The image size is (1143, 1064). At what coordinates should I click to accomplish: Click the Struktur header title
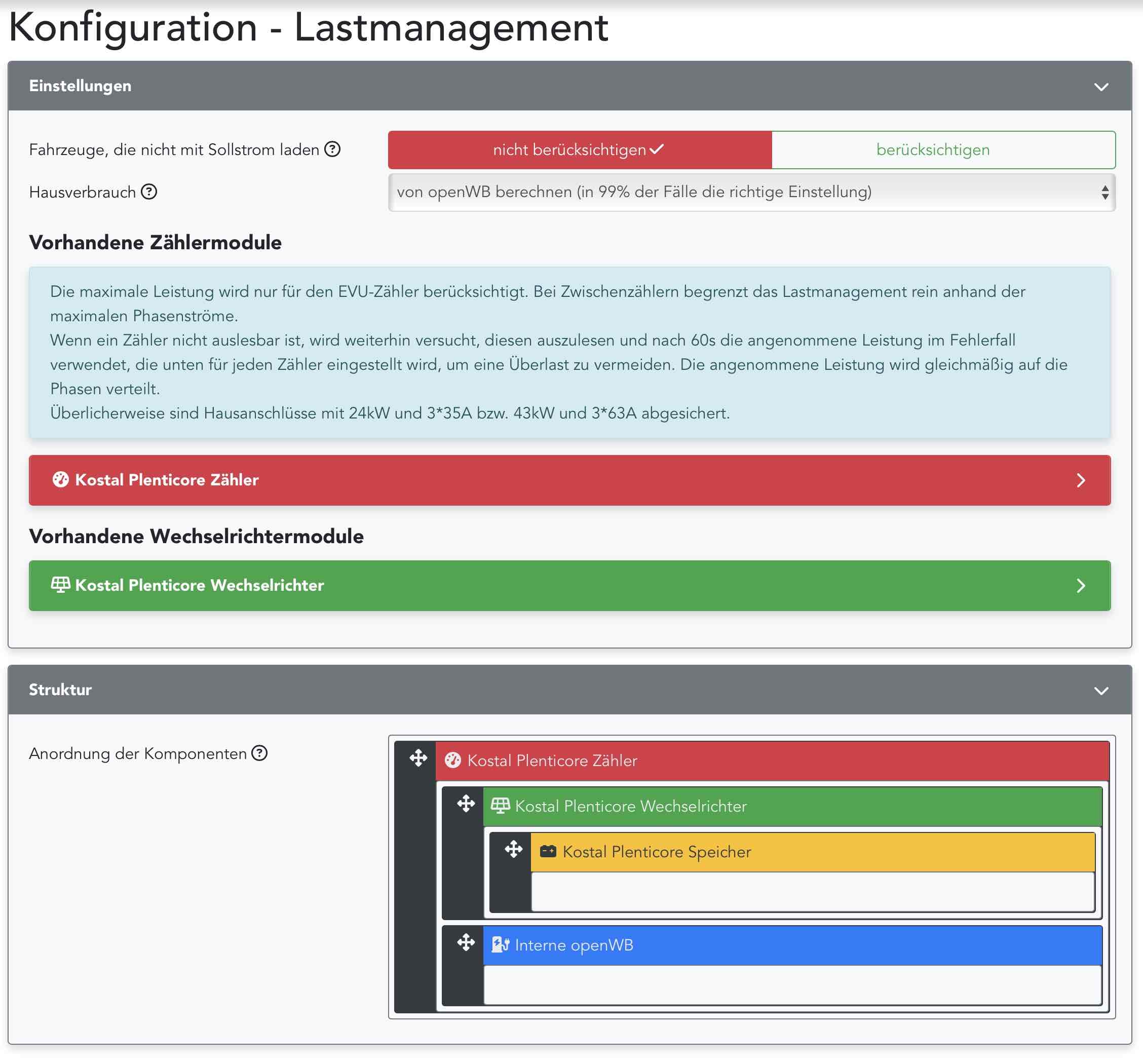click(x=60, y=689)
